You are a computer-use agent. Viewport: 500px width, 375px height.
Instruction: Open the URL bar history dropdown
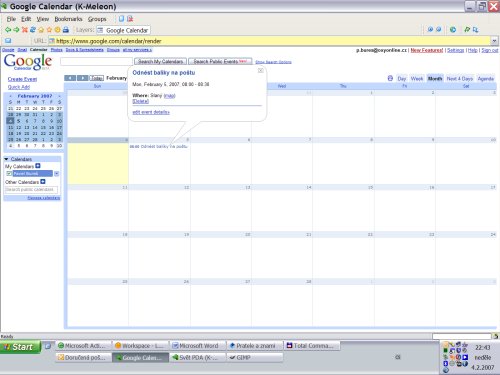[x=494, y=41]
